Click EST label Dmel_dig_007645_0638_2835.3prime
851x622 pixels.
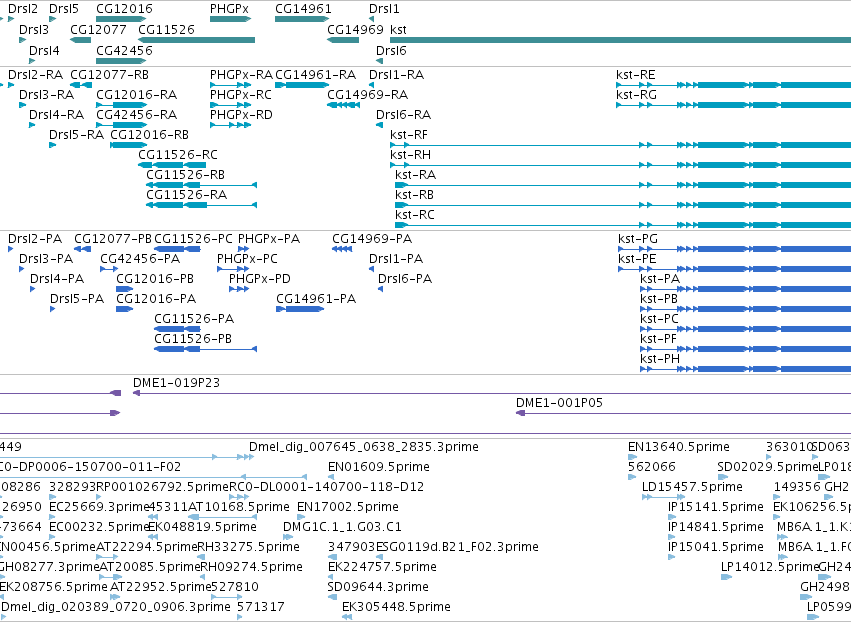tap(364, 447)
